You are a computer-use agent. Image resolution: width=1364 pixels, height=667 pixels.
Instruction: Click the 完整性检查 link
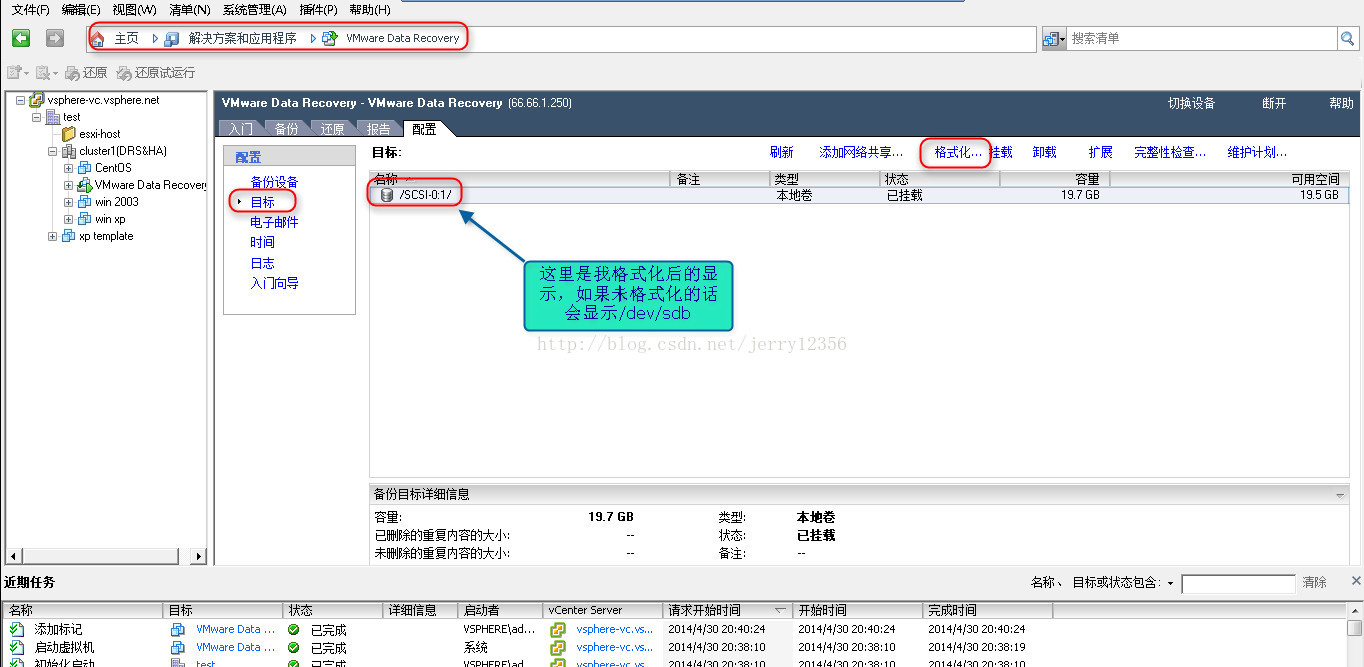1170,152
